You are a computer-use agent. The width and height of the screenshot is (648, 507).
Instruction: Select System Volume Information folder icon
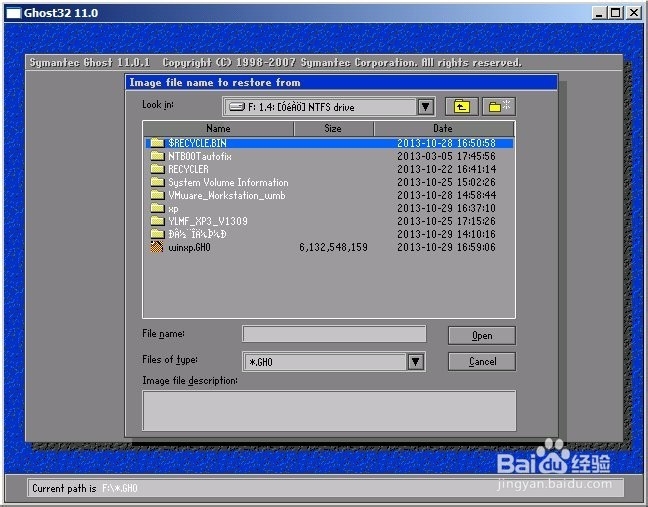tap(157, 182)
